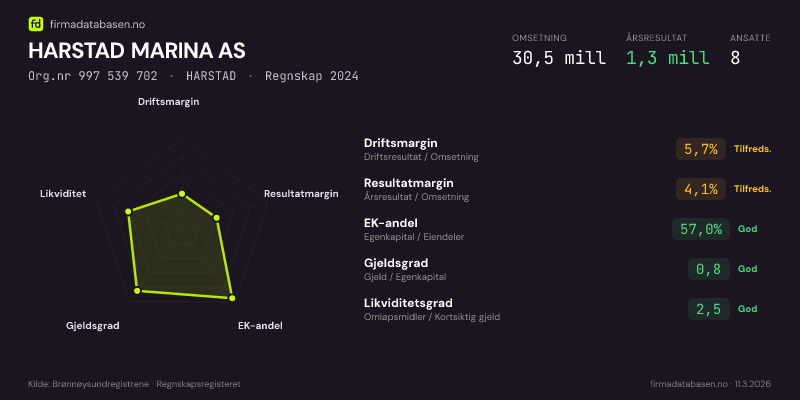Screen dimensions: 800x400
Task: Click the 4,1% Resultatmargin value badge
Action: (701, 189)
